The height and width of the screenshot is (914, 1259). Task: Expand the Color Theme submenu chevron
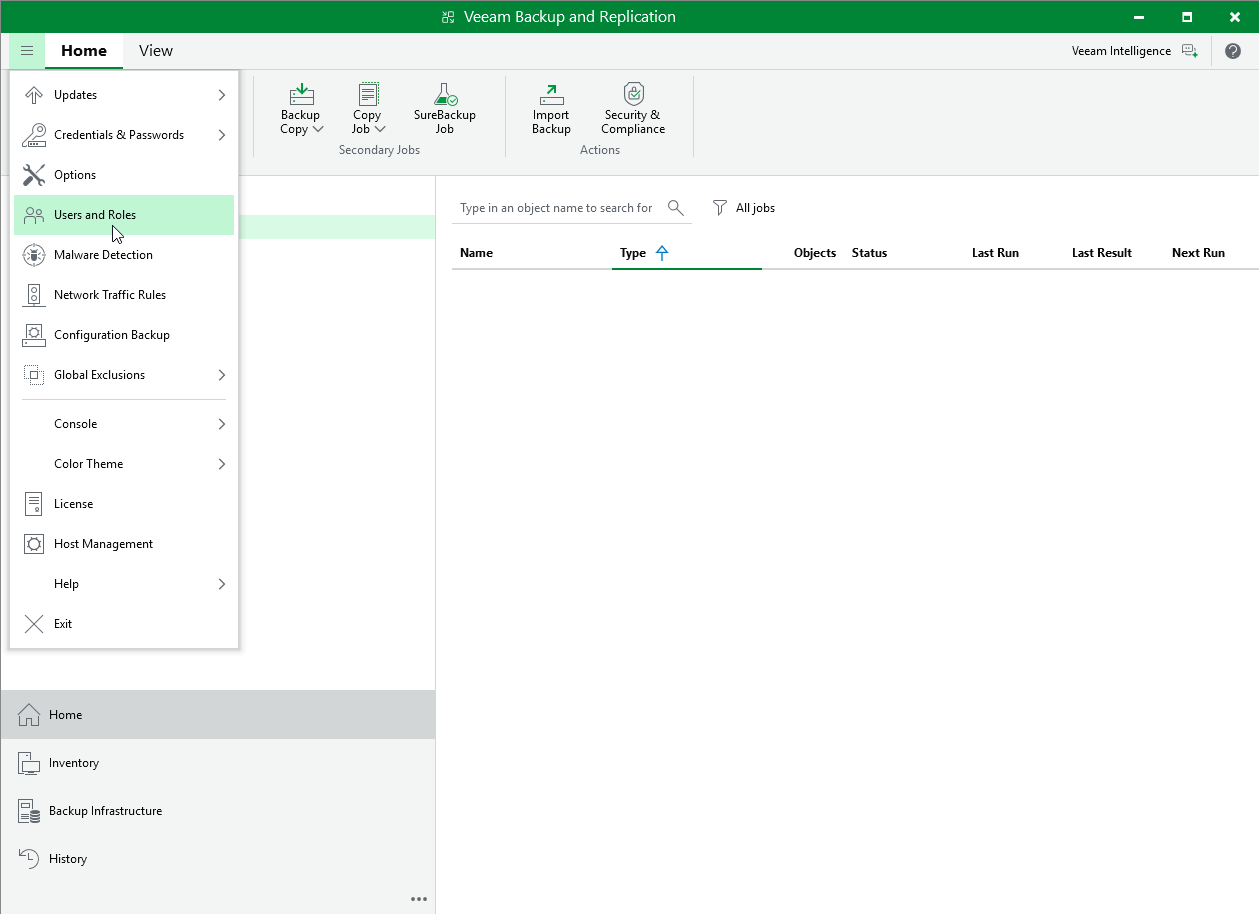222,464
